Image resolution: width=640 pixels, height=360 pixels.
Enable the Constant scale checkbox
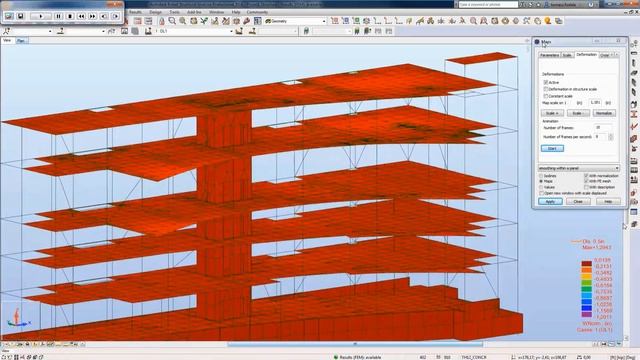coord(546,96)
